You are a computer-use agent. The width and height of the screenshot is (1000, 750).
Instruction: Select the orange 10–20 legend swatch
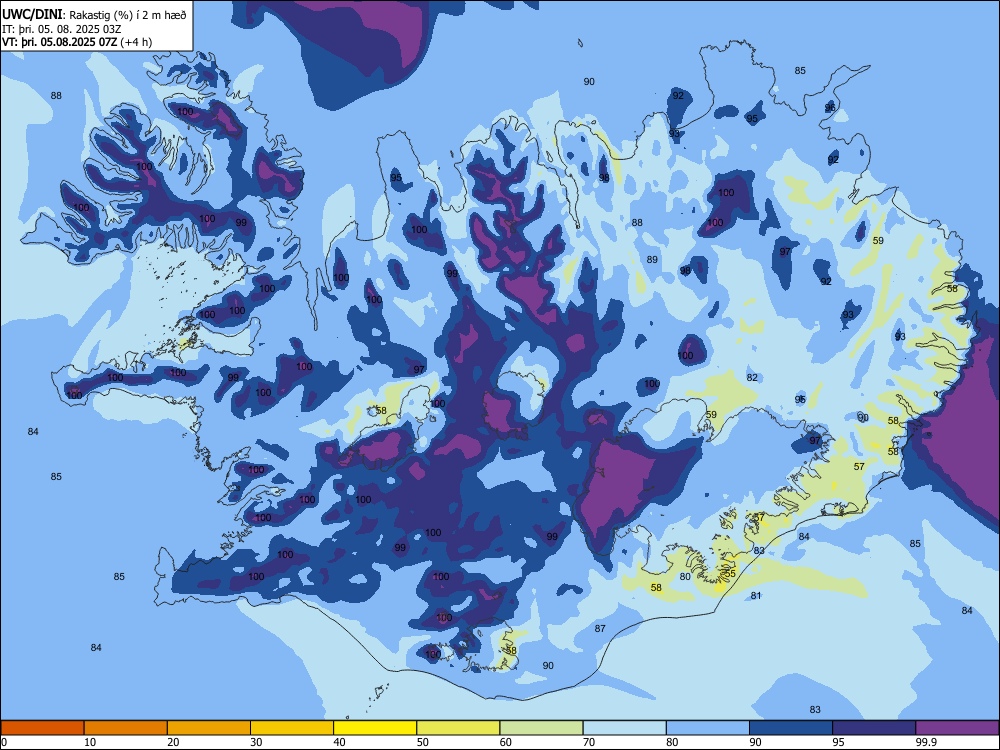click(x=126, y=728)
